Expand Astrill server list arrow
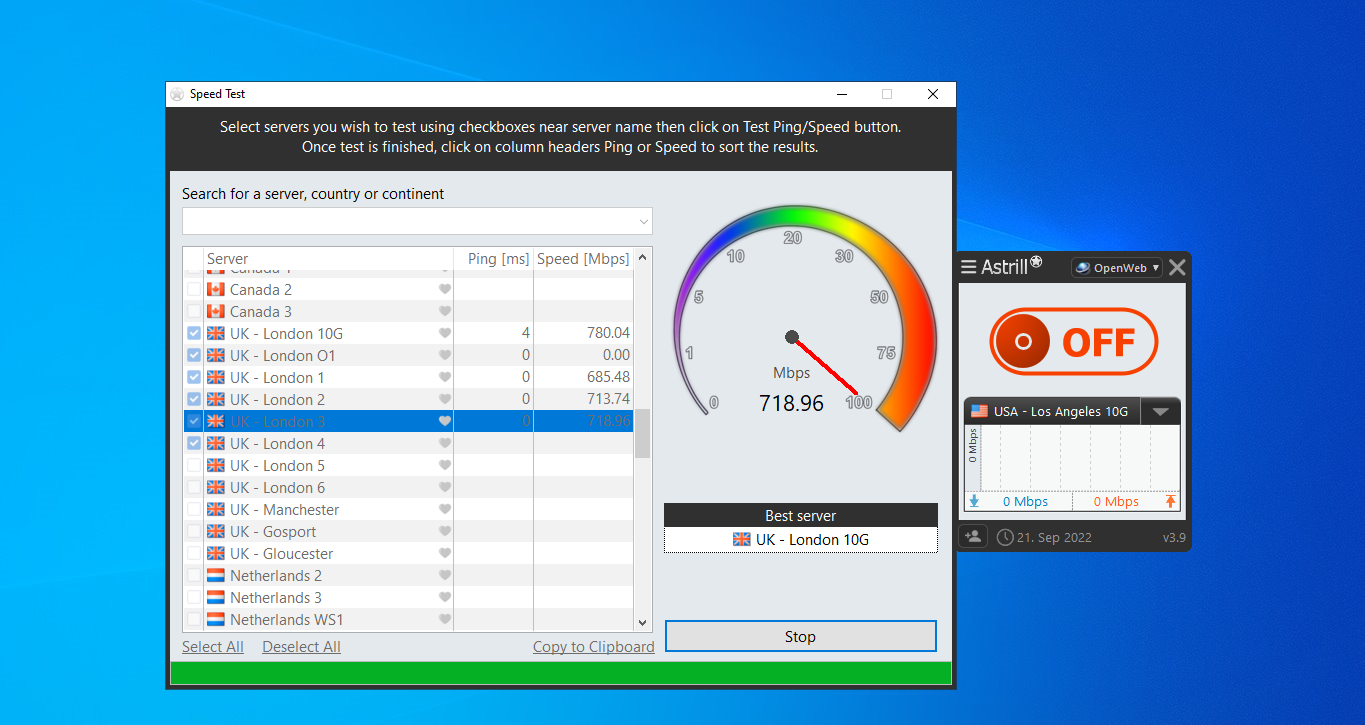Viewport: 1365px width, 725px height. (x=1160, y=411)
